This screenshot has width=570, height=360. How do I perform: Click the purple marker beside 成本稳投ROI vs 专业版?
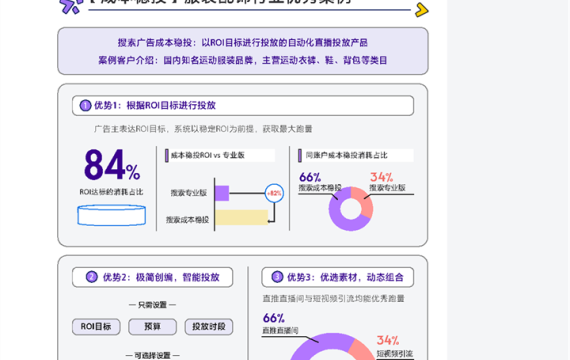click(x=167, y=155)
